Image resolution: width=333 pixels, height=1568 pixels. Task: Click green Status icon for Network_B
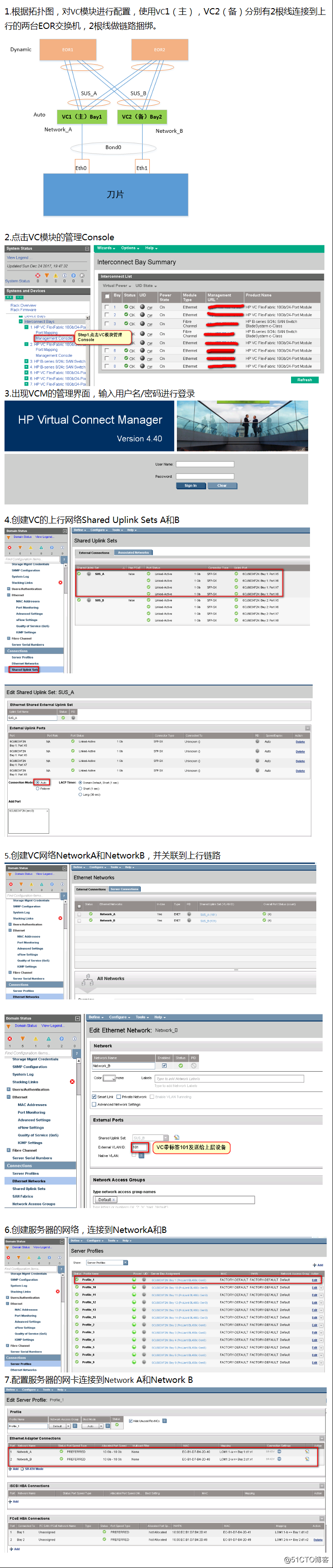(x=180, y=1065)
